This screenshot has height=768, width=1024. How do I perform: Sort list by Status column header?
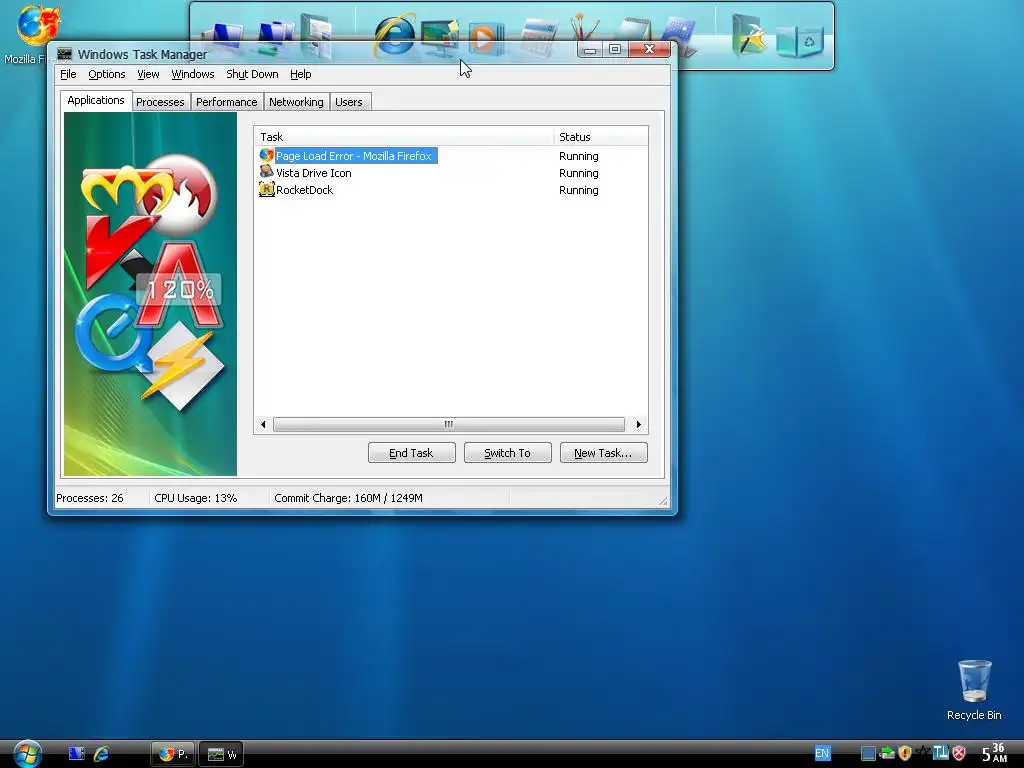tap(601, 136)
